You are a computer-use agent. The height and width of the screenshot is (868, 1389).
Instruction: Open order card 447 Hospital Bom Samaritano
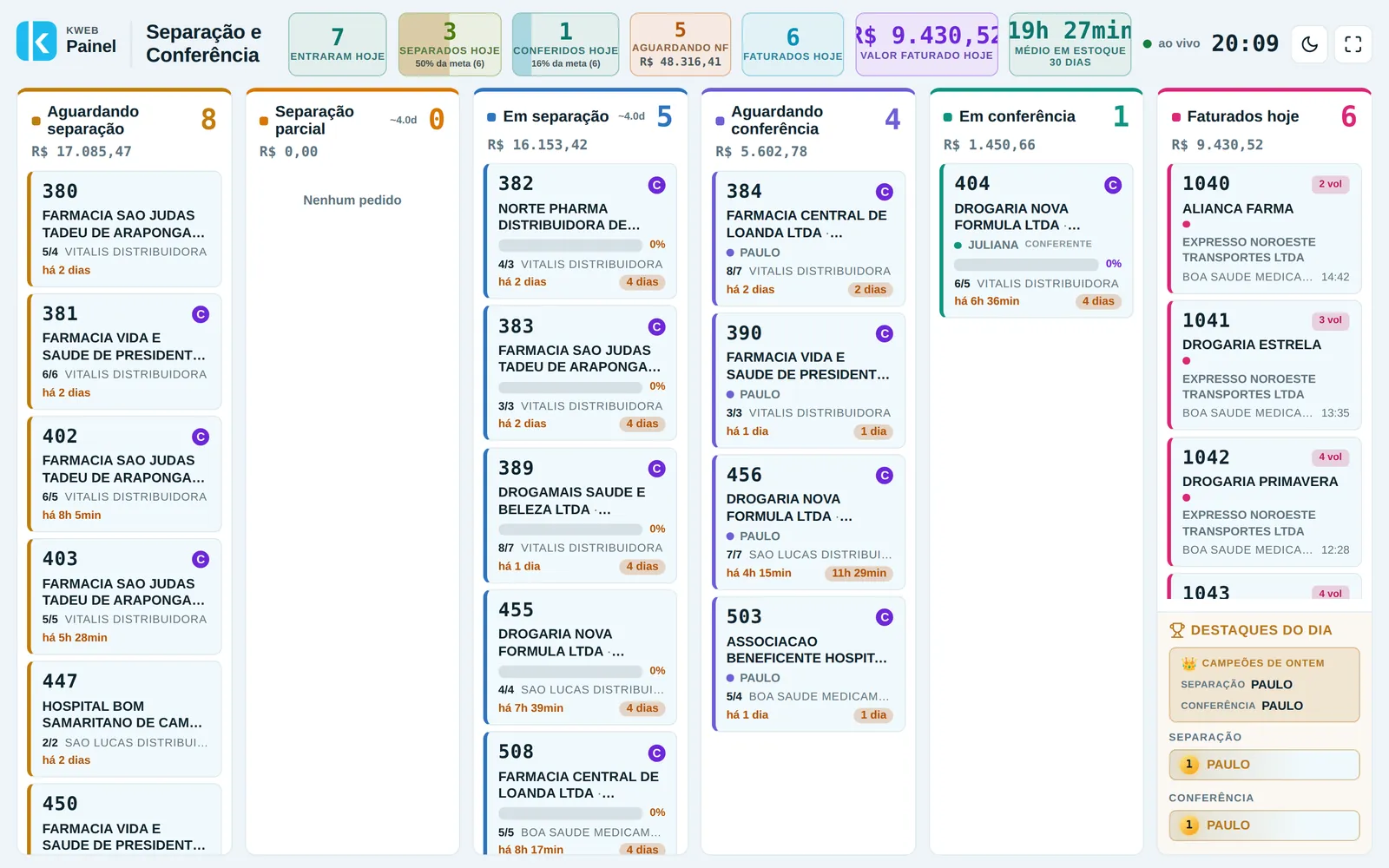click(x=124, y=720)
